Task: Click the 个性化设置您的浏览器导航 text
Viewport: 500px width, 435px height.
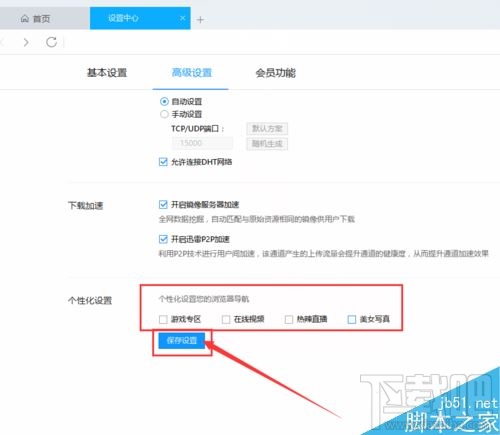Action: 204,299
